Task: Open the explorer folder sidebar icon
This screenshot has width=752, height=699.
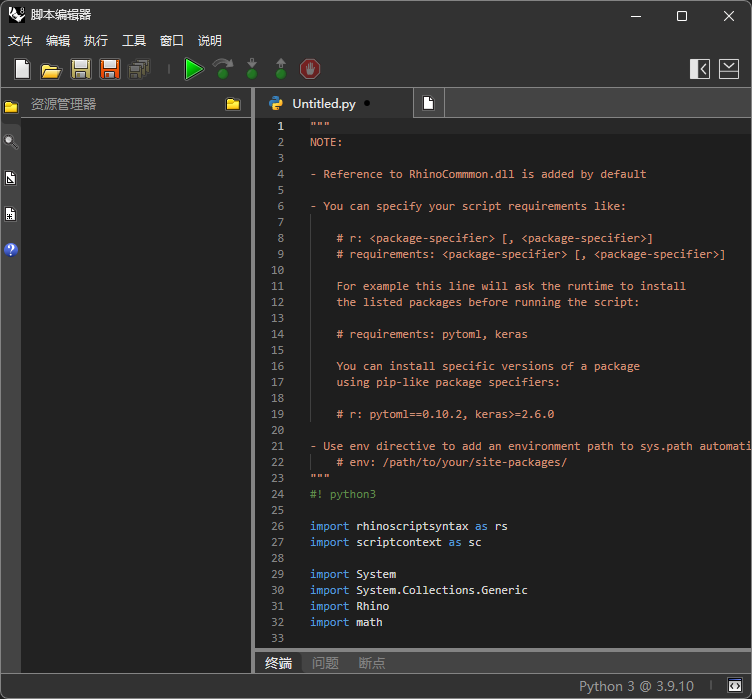Action: 11,107
